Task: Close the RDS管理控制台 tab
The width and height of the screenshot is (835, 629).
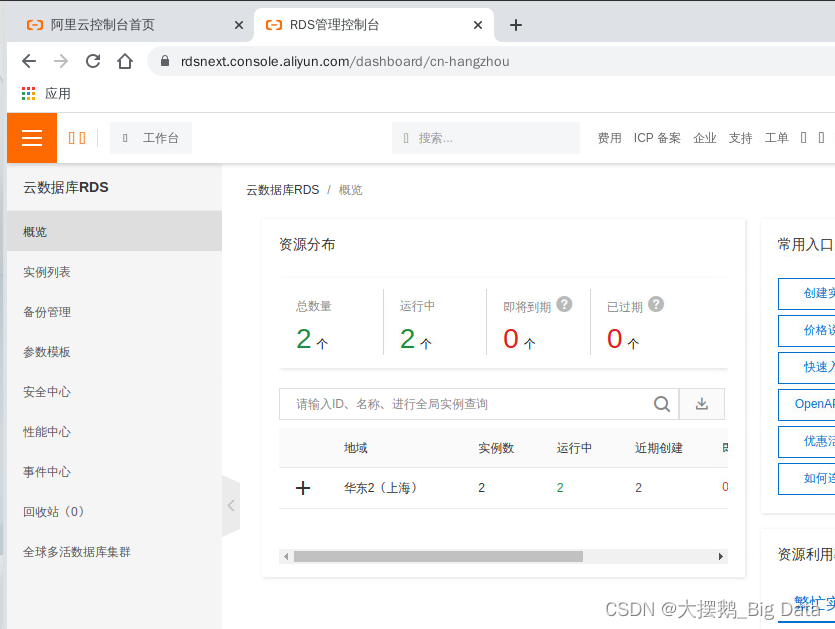Action: click(478, 25)
